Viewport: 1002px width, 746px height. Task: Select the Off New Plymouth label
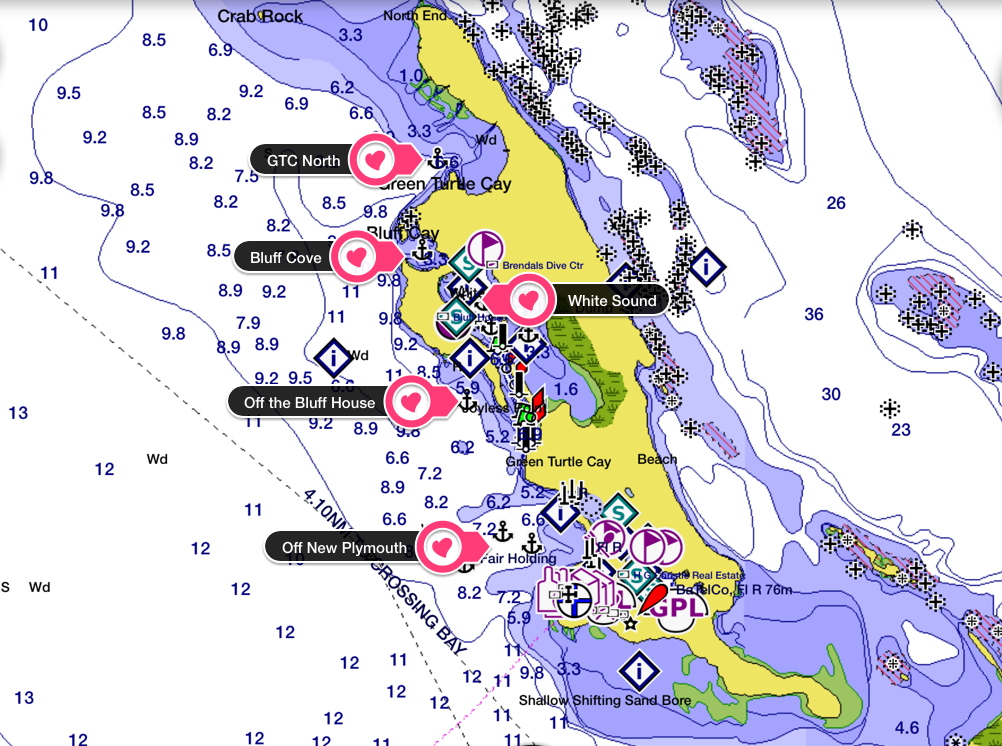click(x=344, y=548)
